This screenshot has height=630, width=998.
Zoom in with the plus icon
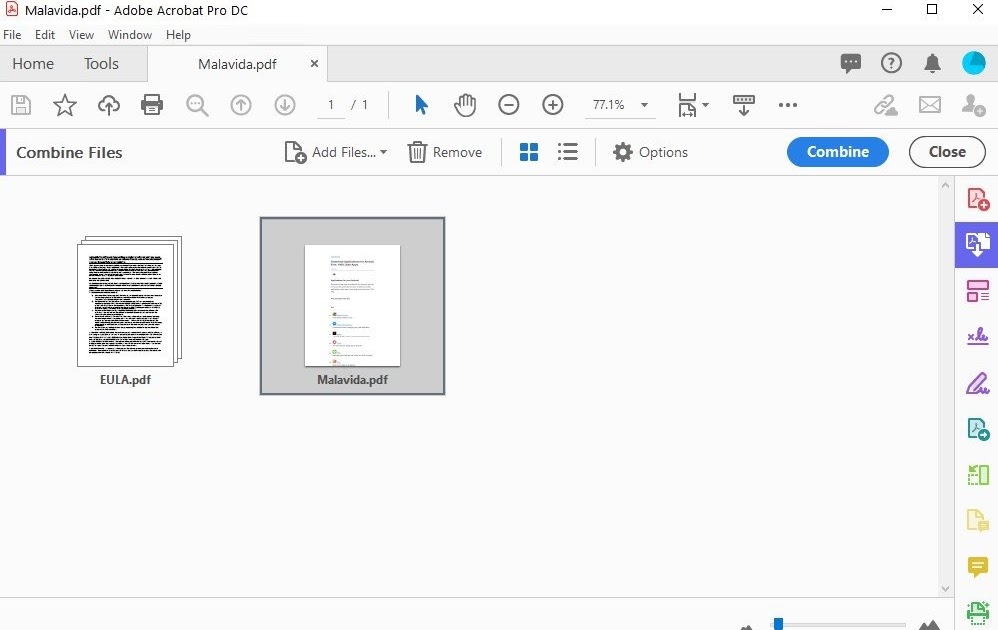[x=552, y=105]
